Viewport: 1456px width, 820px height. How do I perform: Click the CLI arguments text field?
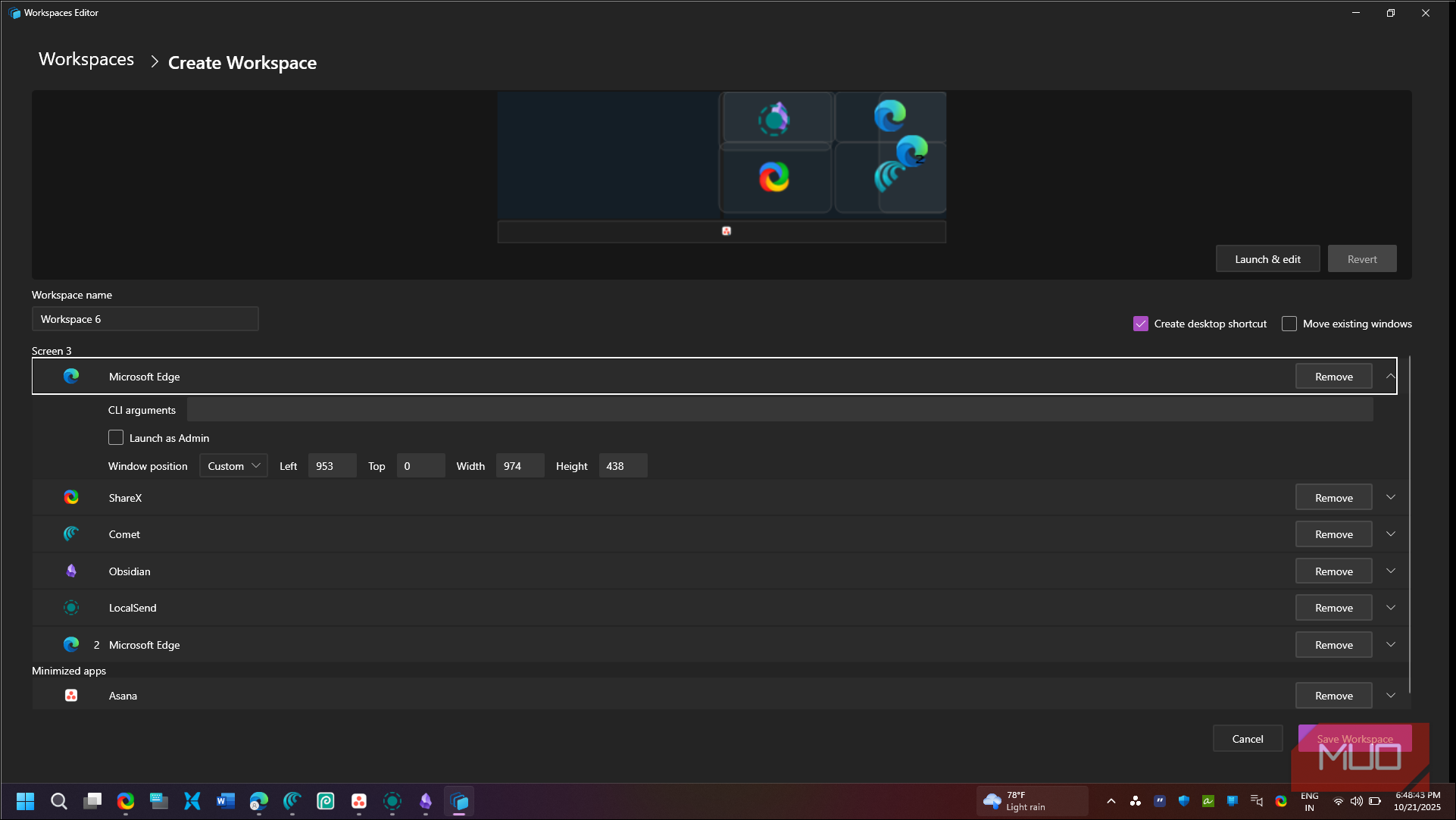pyautogui.click(x=780, y=410)
